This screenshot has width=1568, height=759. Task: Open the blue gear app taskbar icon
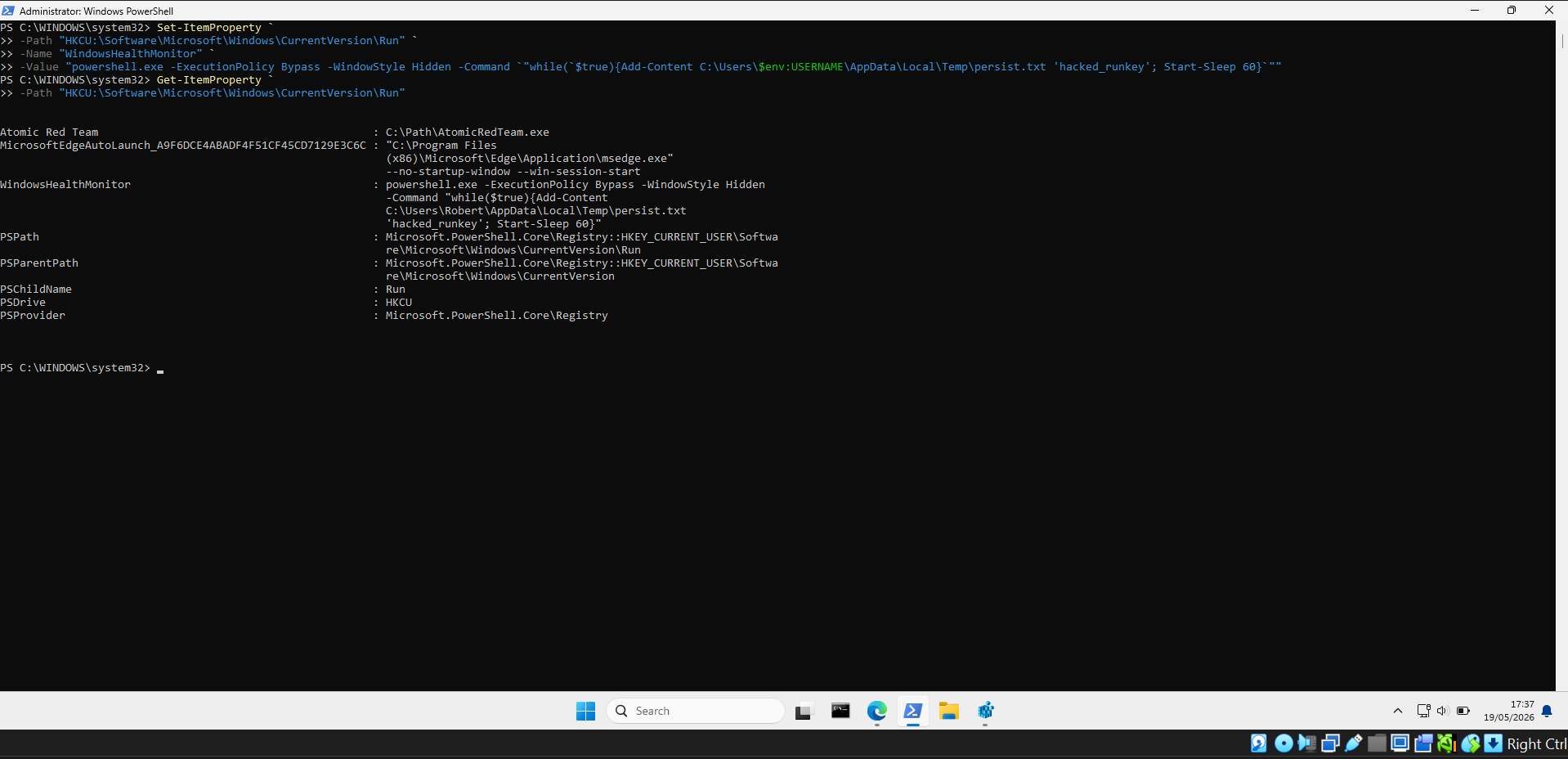(986, 711)
